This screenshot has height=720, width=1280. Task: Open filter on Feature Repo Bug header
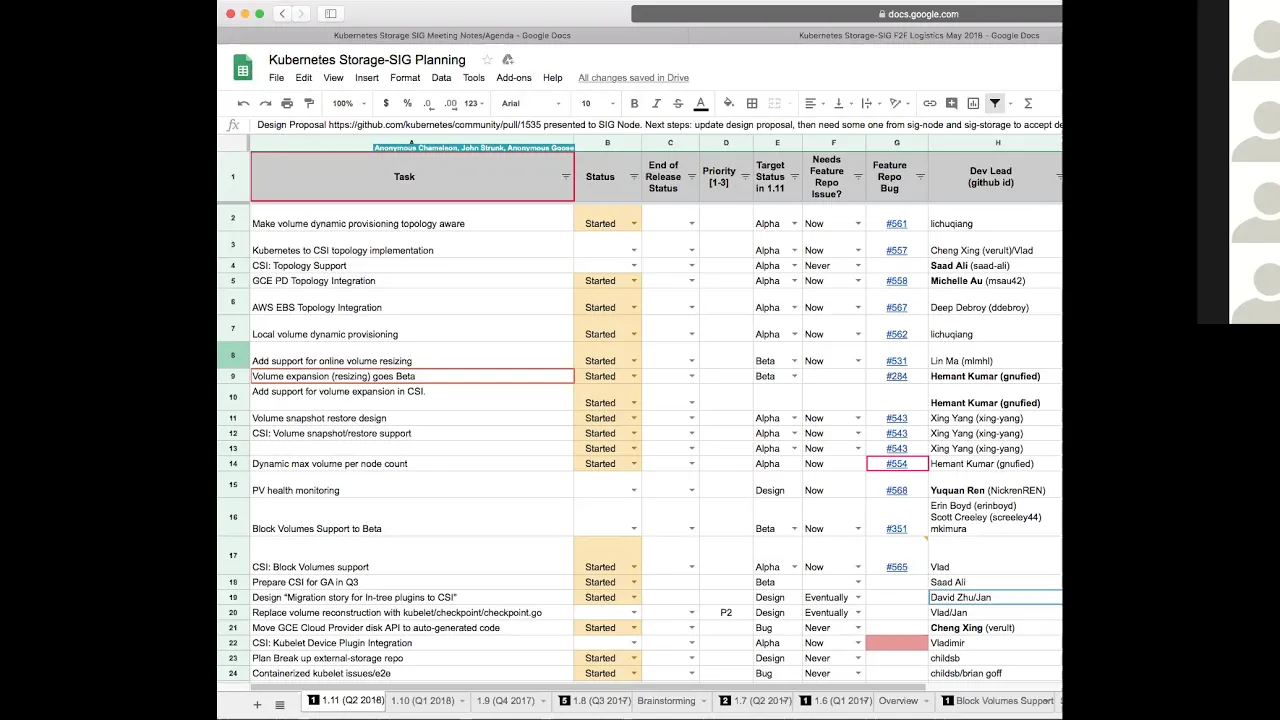click(920, 177)
